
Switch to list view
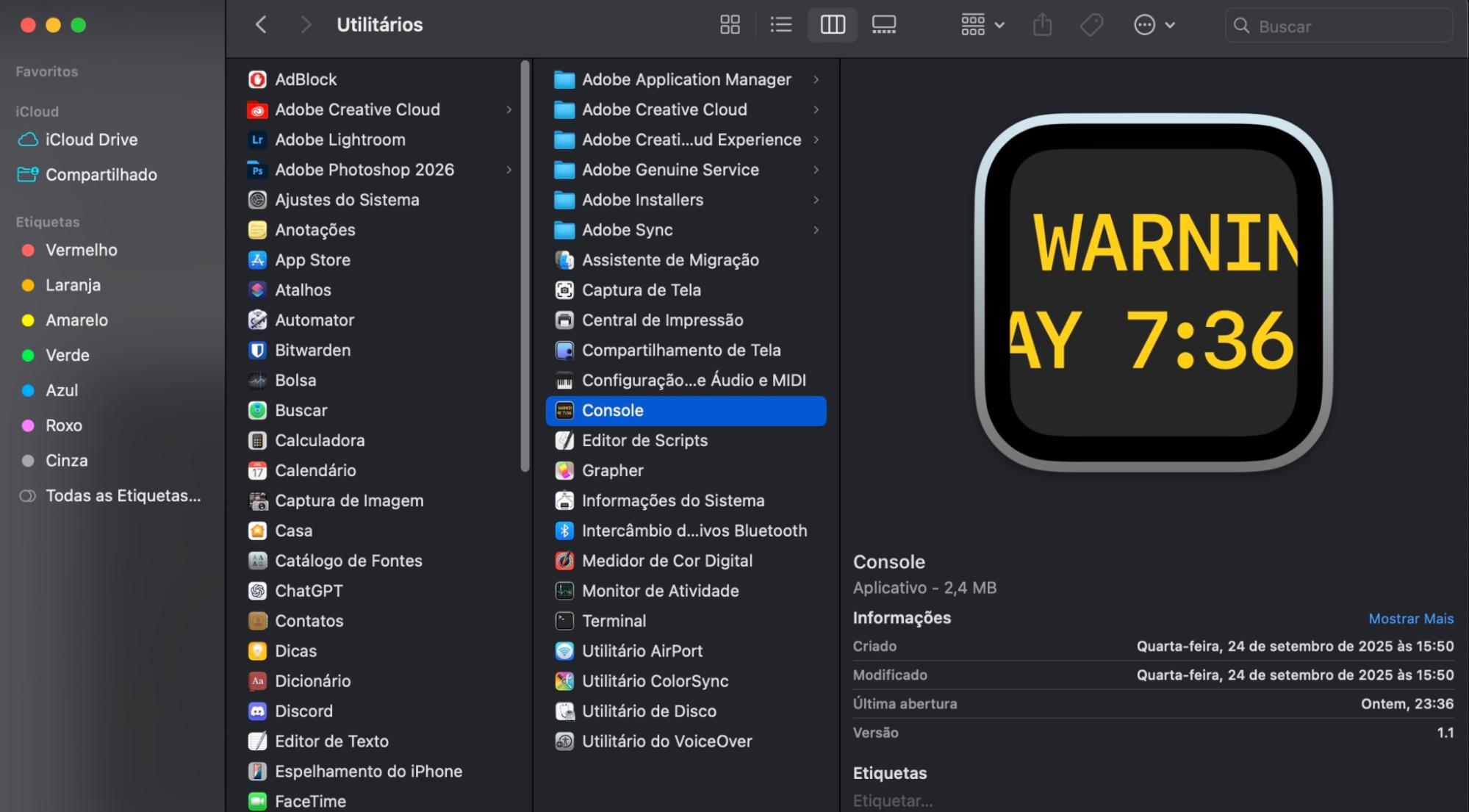(x=780, y=24)
